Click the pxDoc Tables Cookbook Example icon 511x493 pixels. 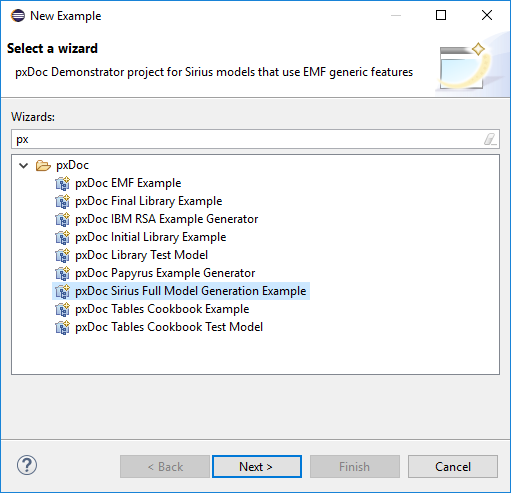pos(62,309)
